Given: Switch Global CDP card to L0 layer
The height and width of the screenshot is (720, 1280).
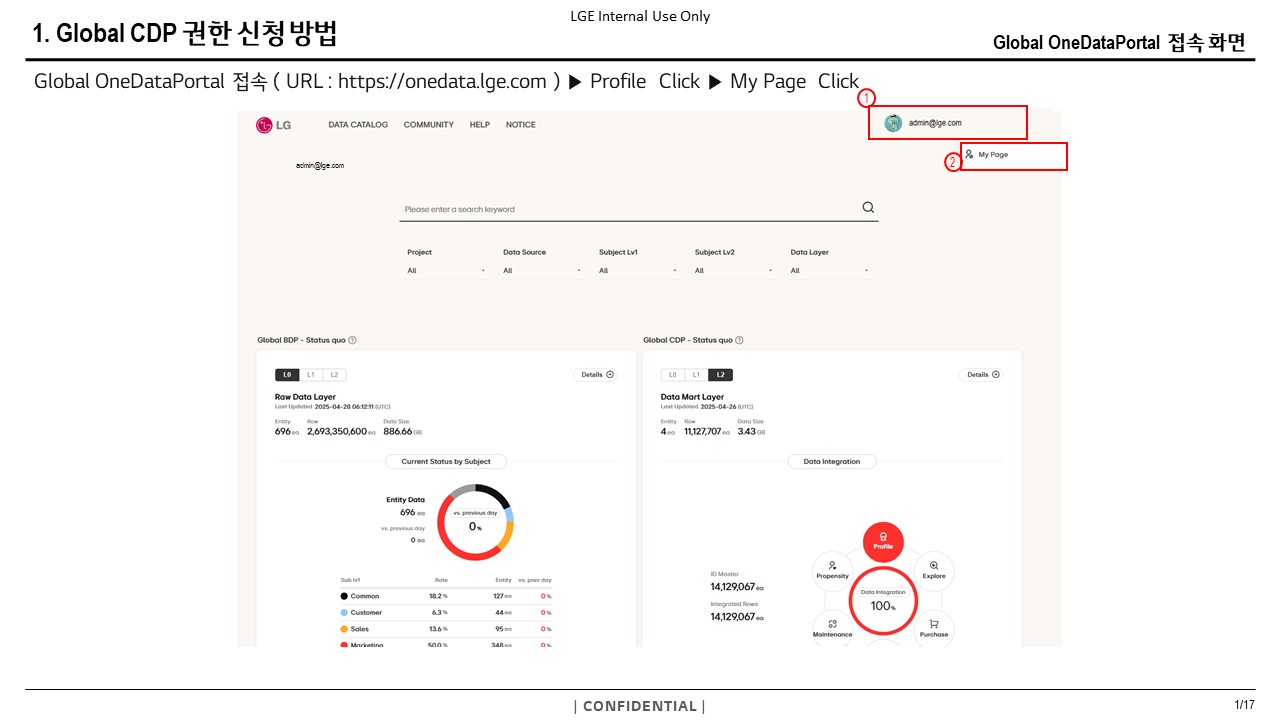Looking at the screenshot, I should point(673,375).
